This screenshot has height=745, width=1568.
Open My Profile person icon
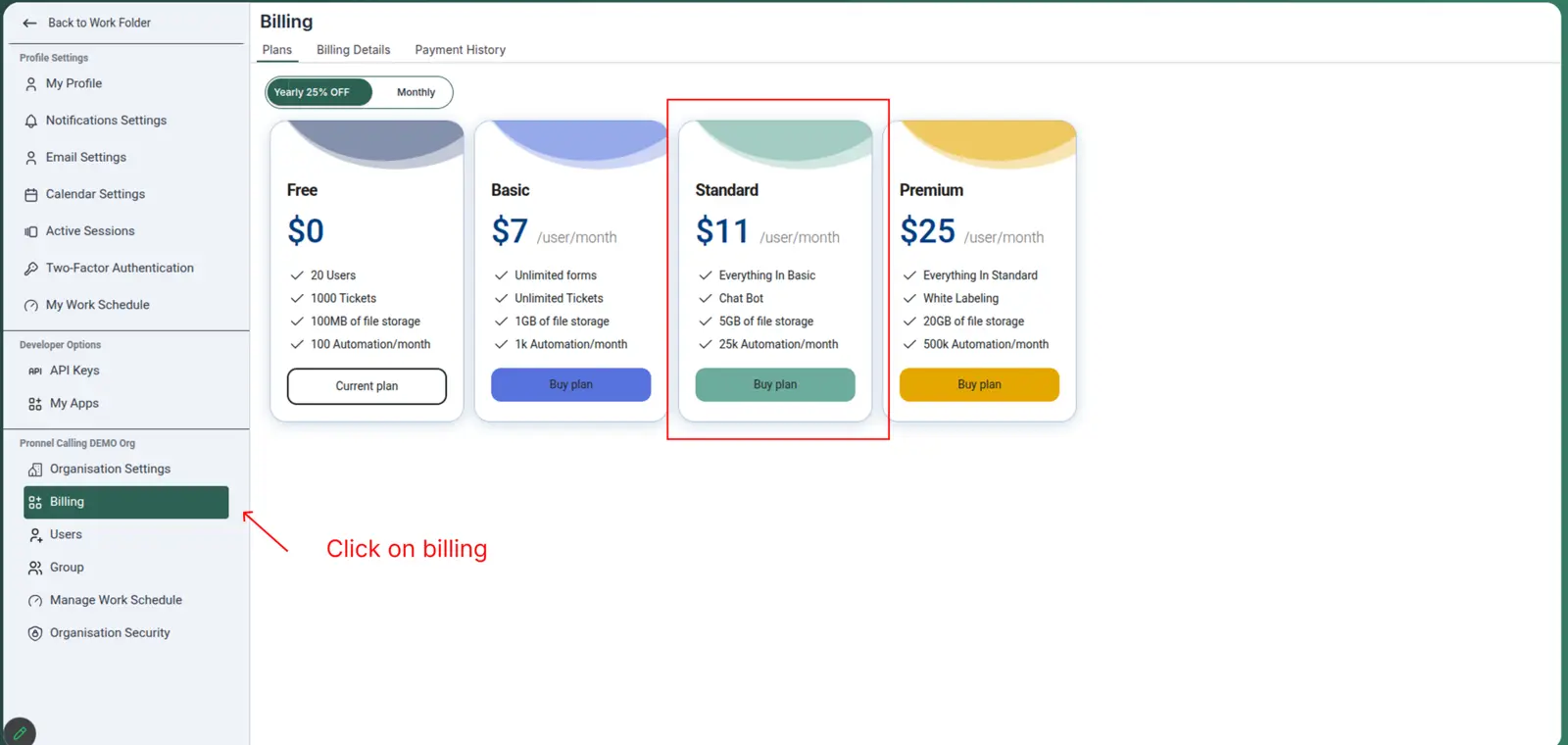coord(31,84)
